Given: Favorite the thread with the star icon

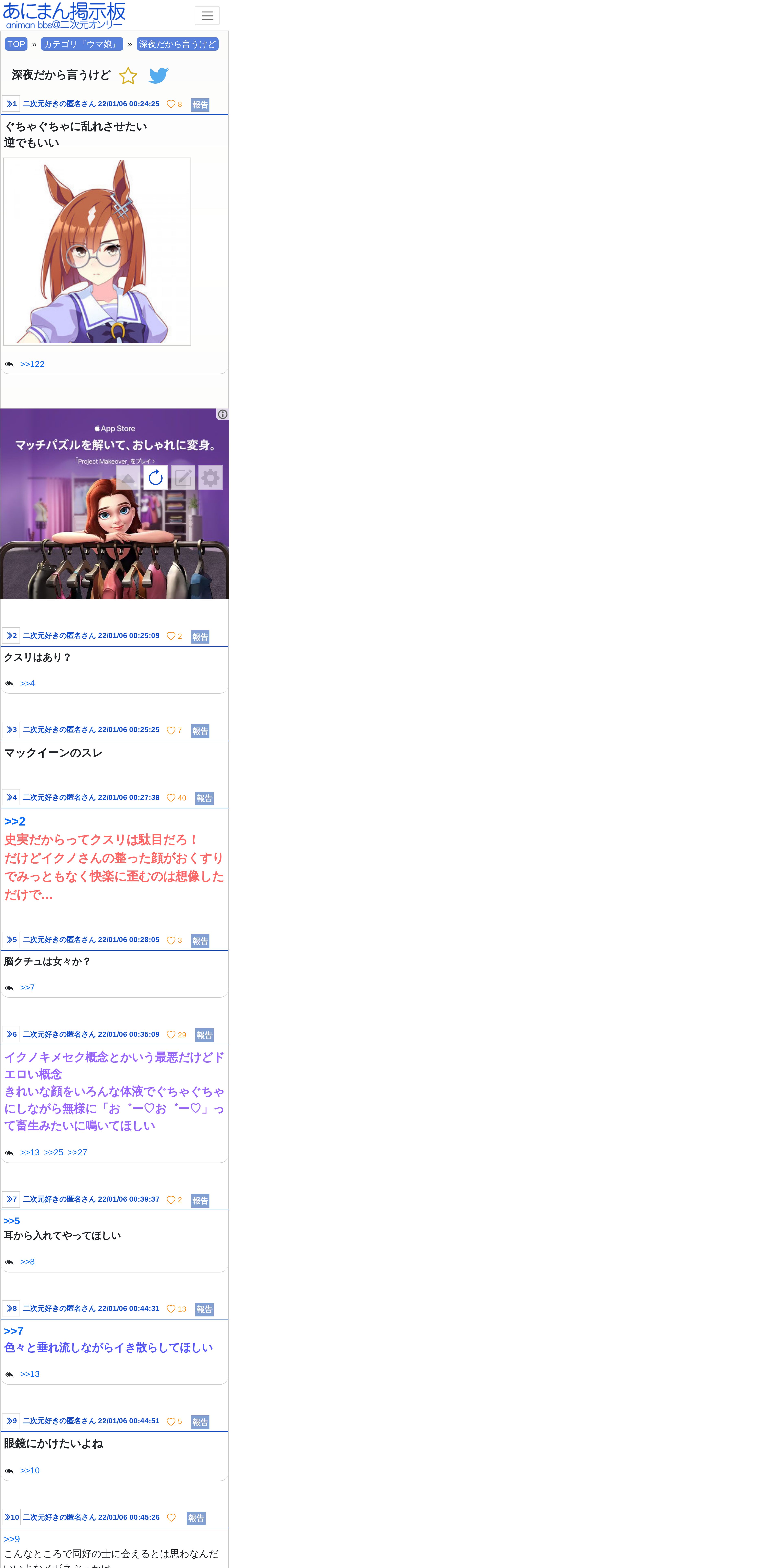Looking at the screenshot, I should 128,76.
